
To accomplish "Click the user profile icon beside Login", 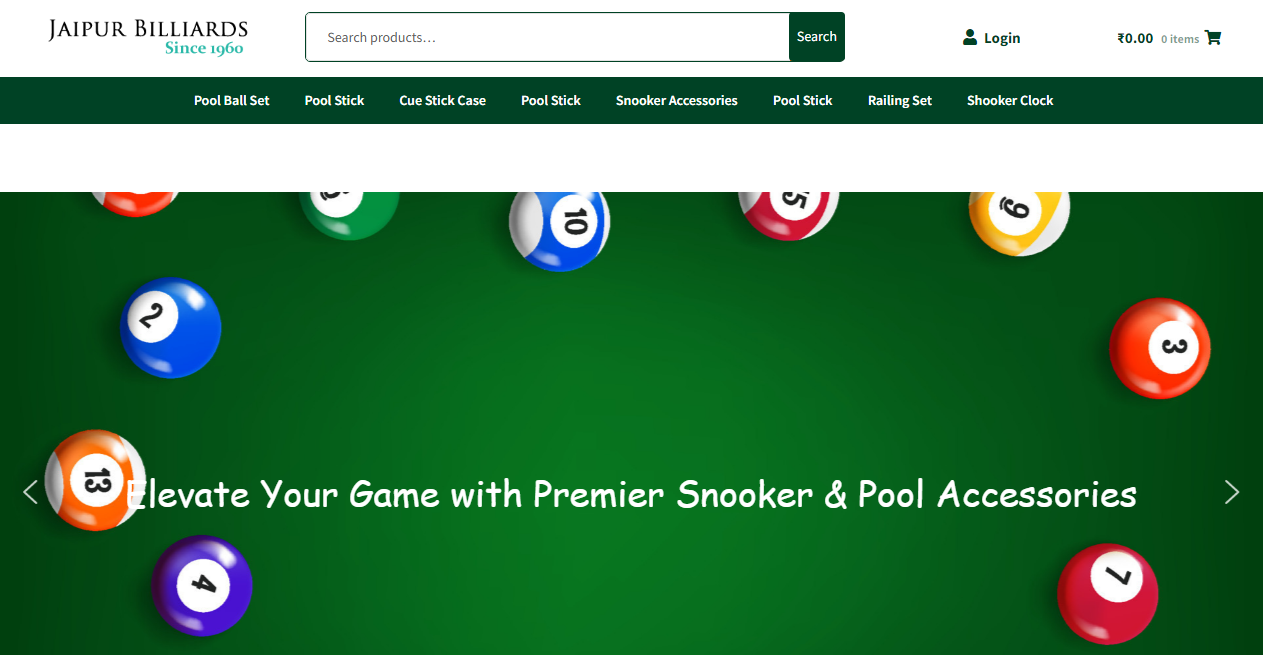I will click(x=969, y=37).
